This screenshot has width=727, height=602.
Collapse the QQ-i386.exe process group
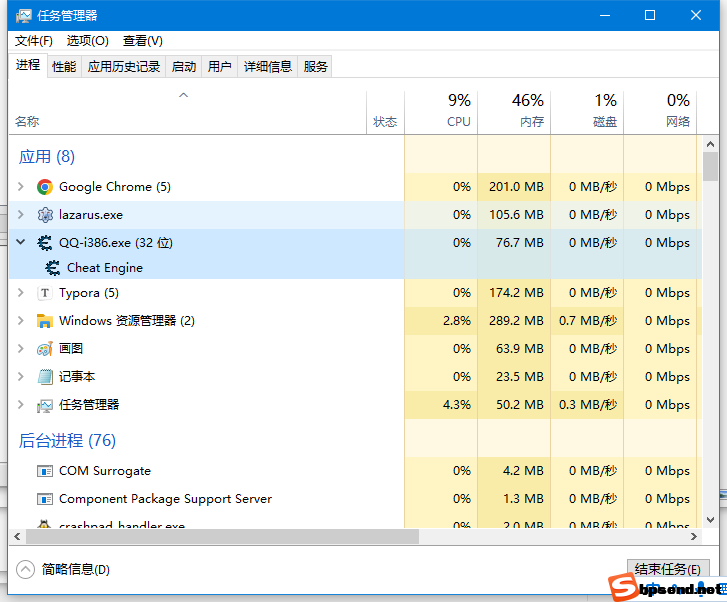20,242
